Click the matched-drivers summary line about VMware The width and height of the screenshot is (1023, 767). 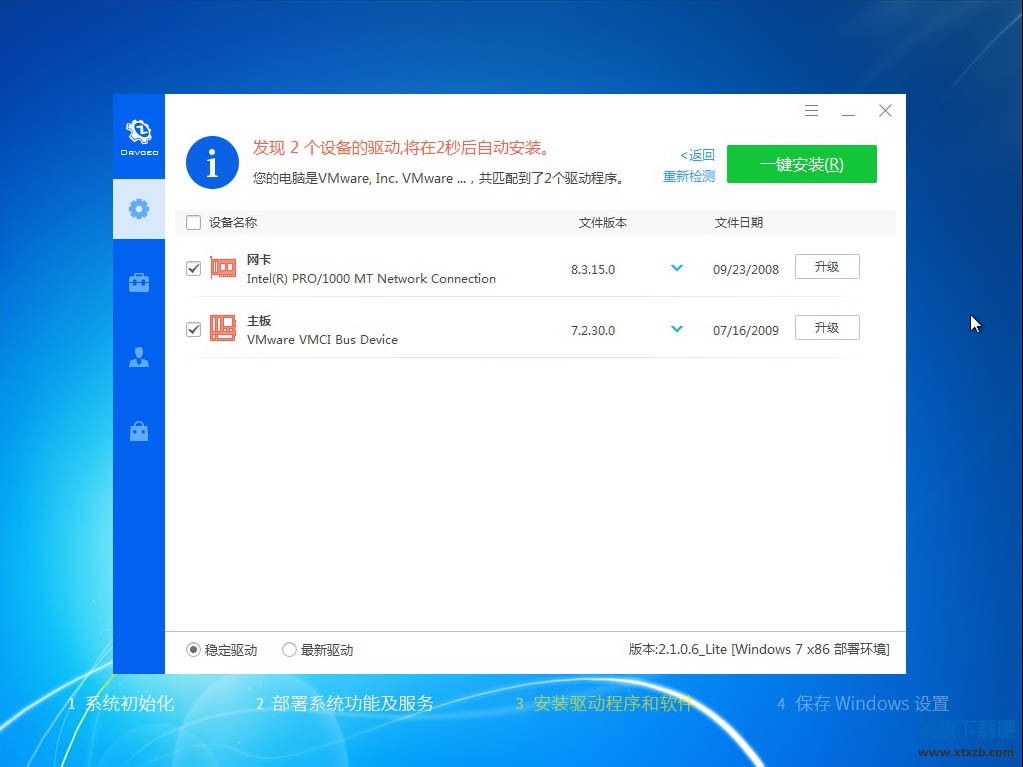(x=438, y=178)
